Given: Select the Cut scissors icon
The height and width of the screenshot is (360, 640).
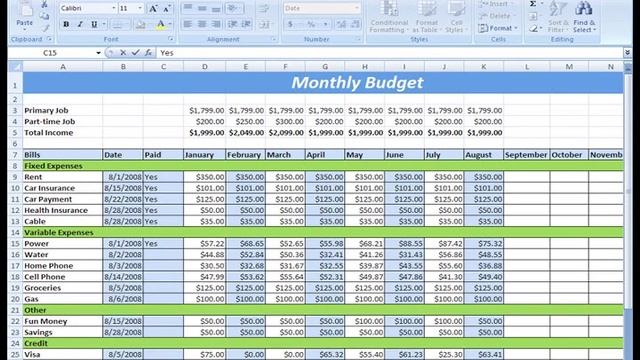Looking at the screenshot, I should click(x=44, y=4).
